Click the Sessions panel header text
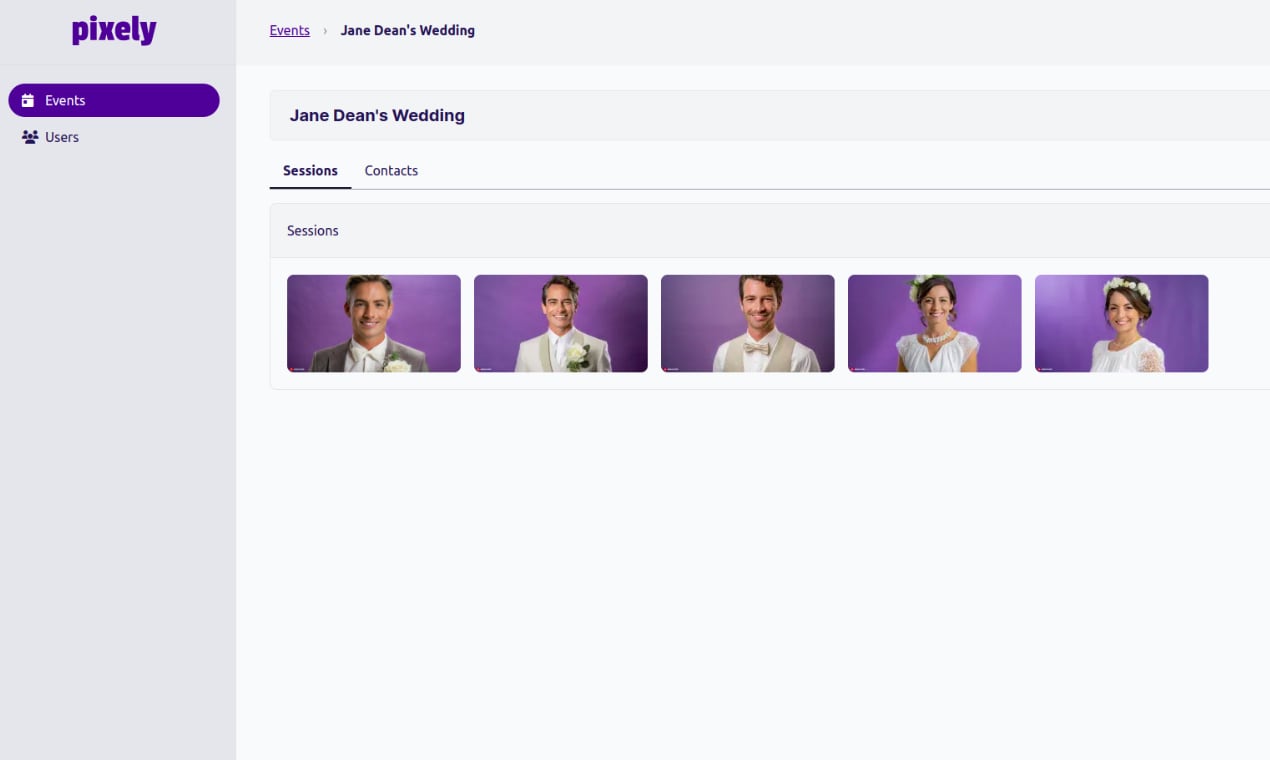Viewport: 1270px width, 760px height. tap(313, 231)
